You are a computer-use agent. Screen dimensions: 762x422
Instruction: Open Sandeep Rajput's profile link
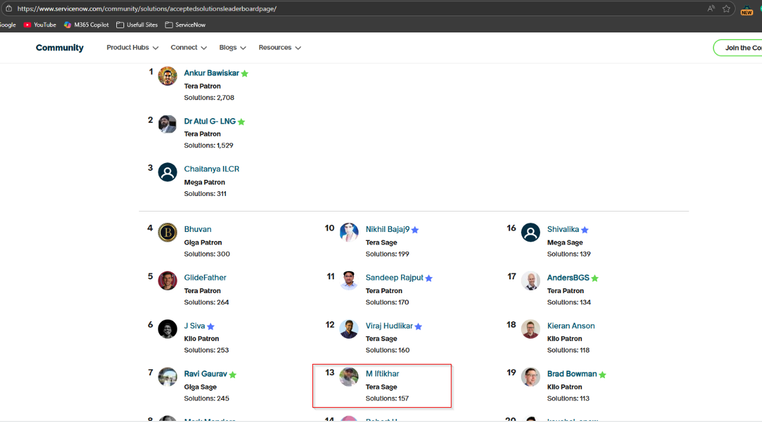393,278
